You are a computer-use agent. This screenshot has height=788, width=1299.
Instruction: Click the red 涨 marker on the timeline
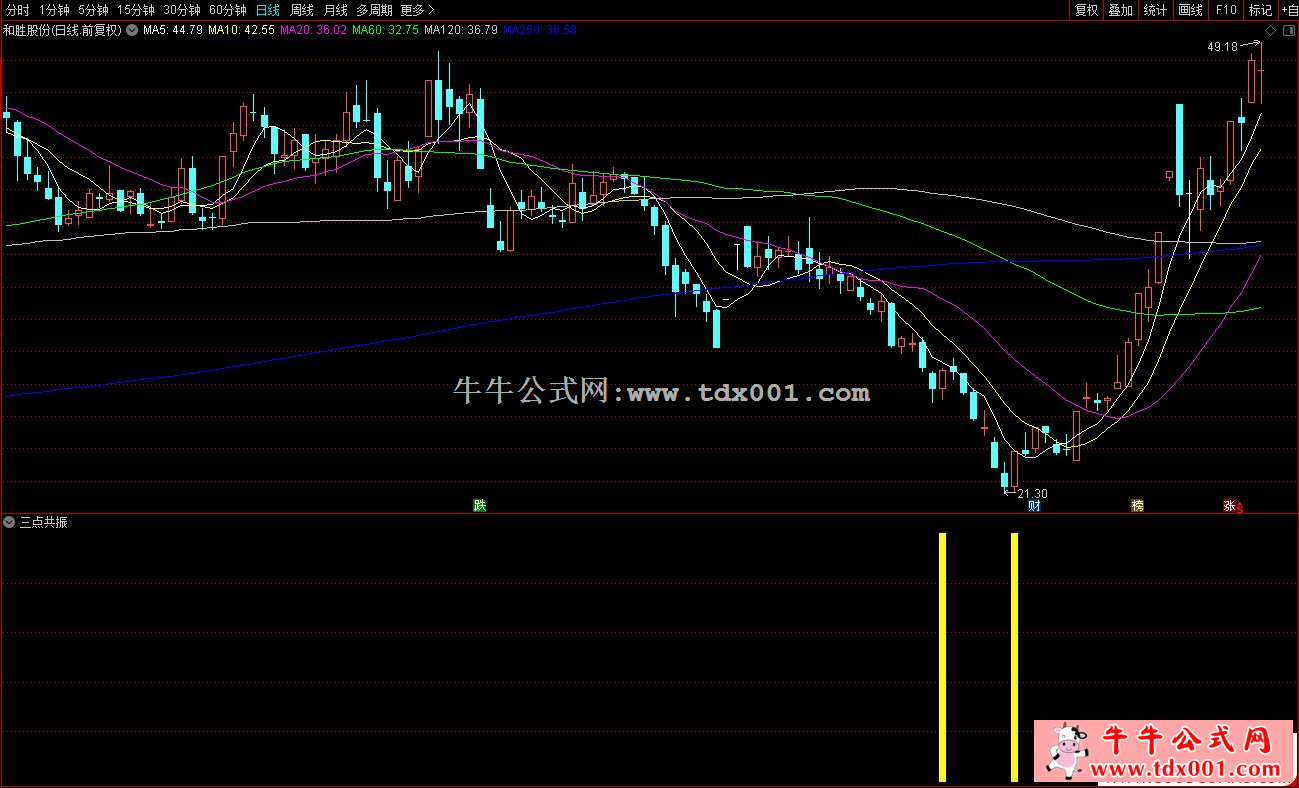pyautogui.click(x=1229, y=506)
